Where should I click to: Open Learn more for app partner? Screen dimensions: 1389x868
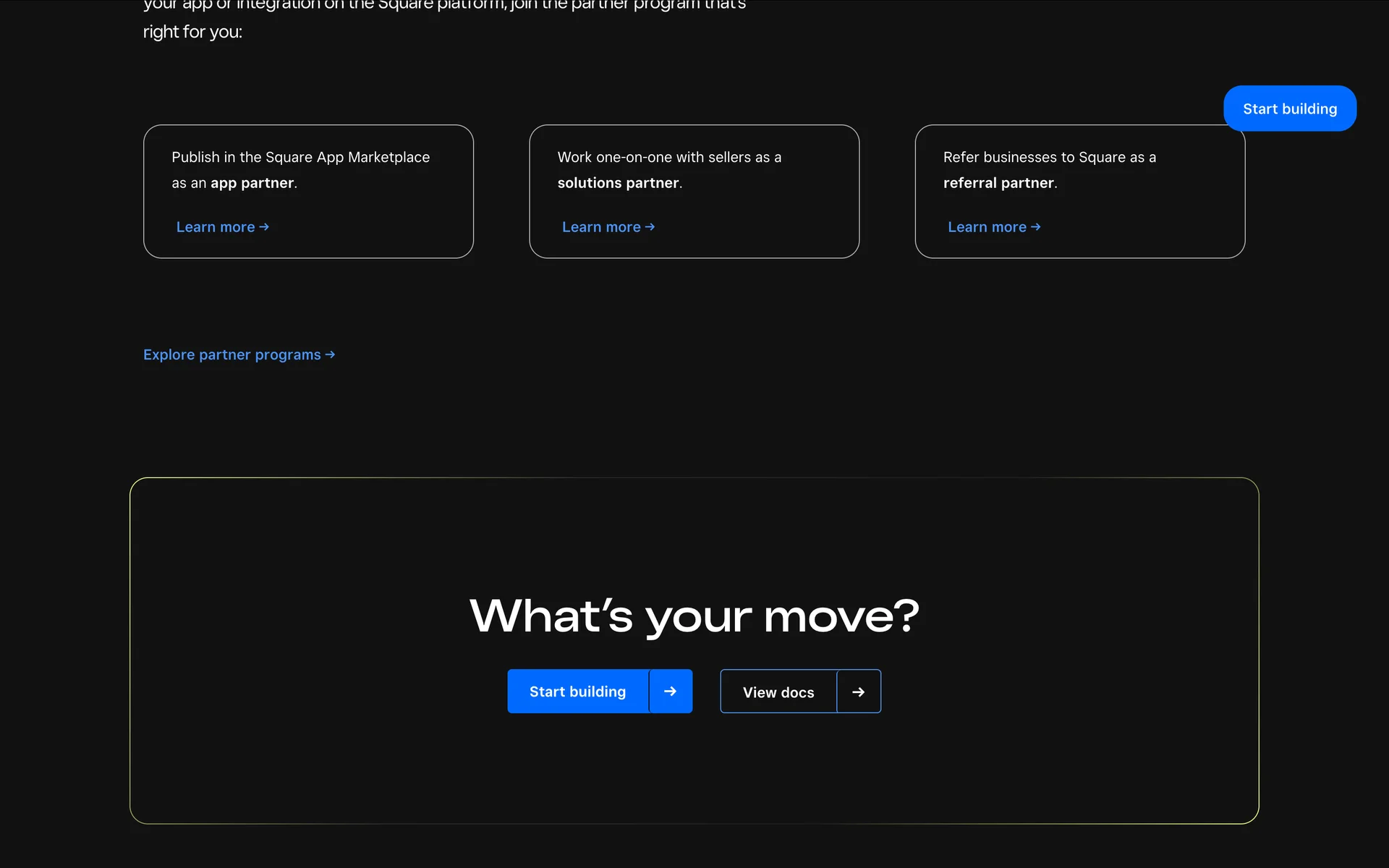[216, 227]
